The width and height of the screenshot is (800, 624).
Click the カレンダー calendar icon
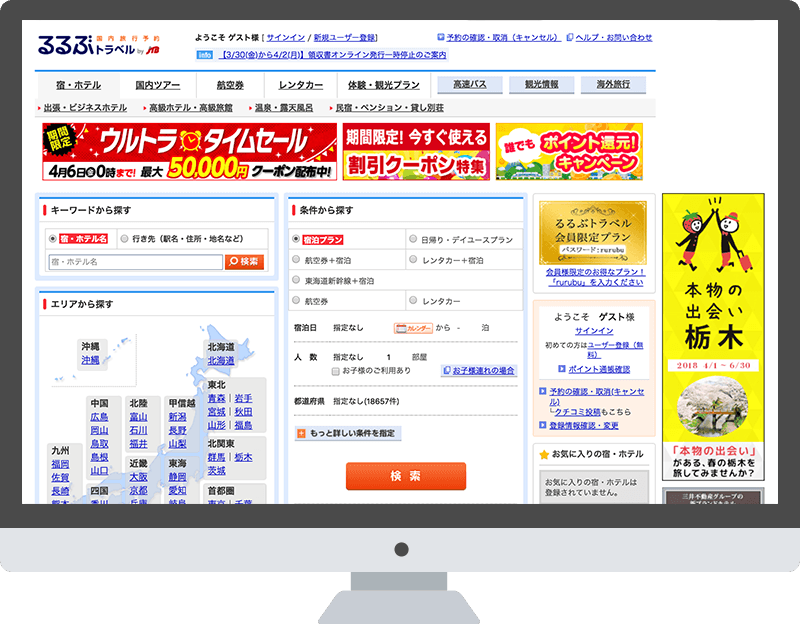413,328
